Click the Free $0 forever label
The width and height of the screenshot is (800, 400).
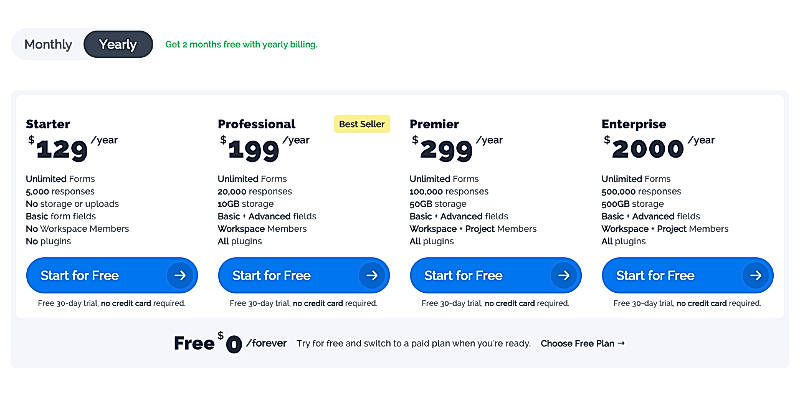pos(230,343)
